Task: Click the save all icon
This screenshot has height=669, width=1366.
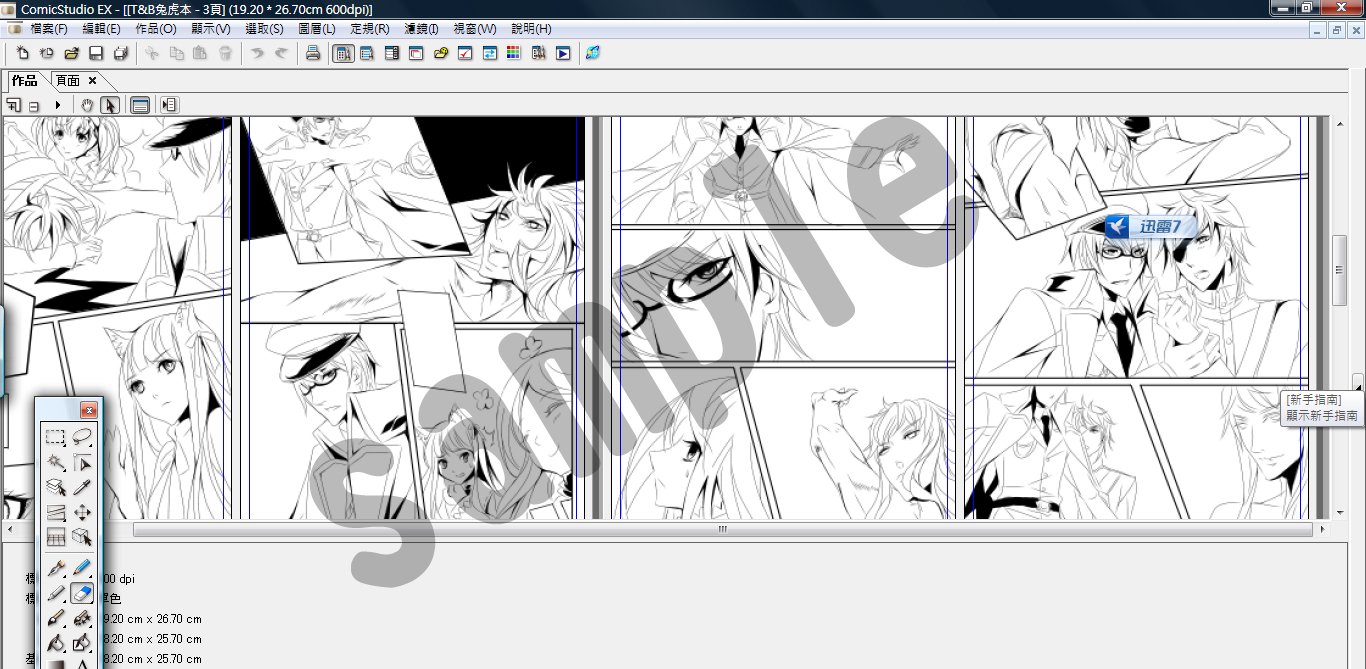Action: (x=121, y=53)
